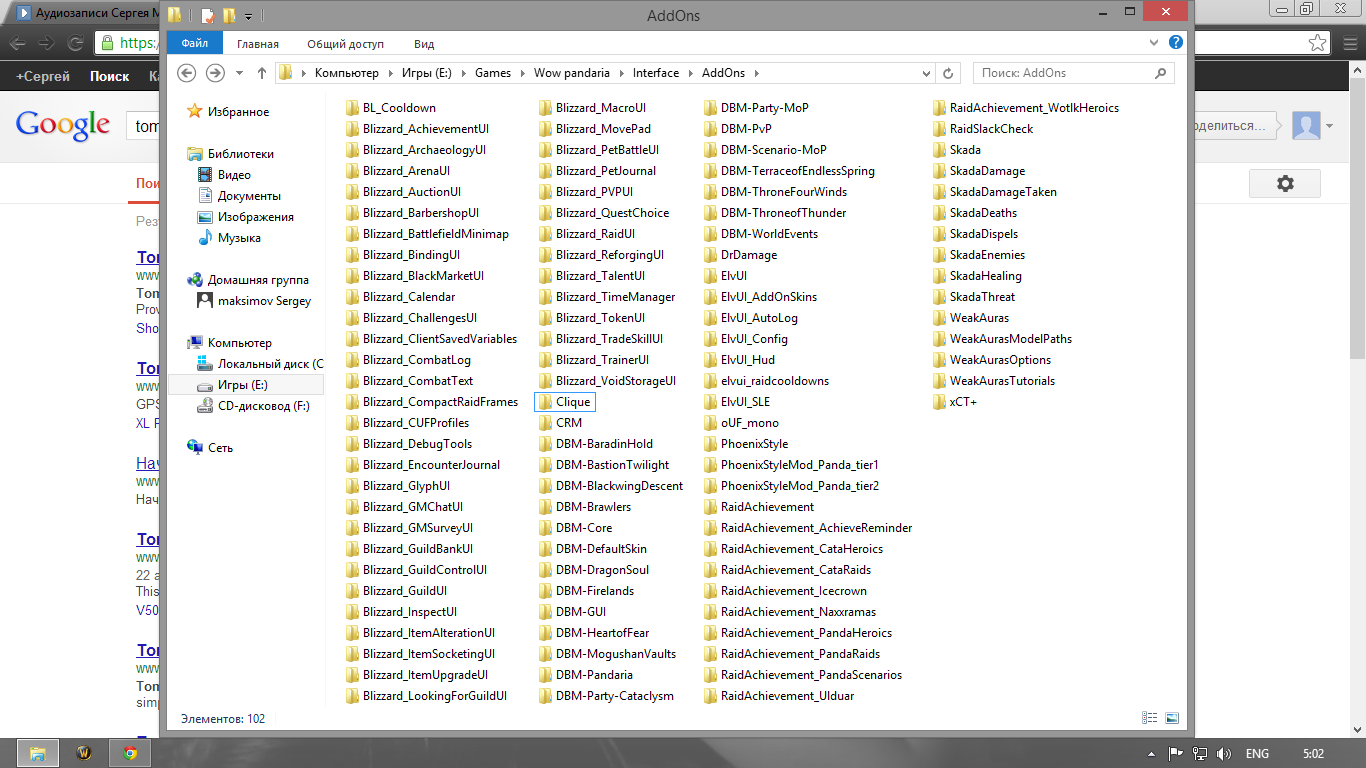Click the Up one level arrow
The height and width of the screenshot is (768, 1366).
tap(262, 73)
